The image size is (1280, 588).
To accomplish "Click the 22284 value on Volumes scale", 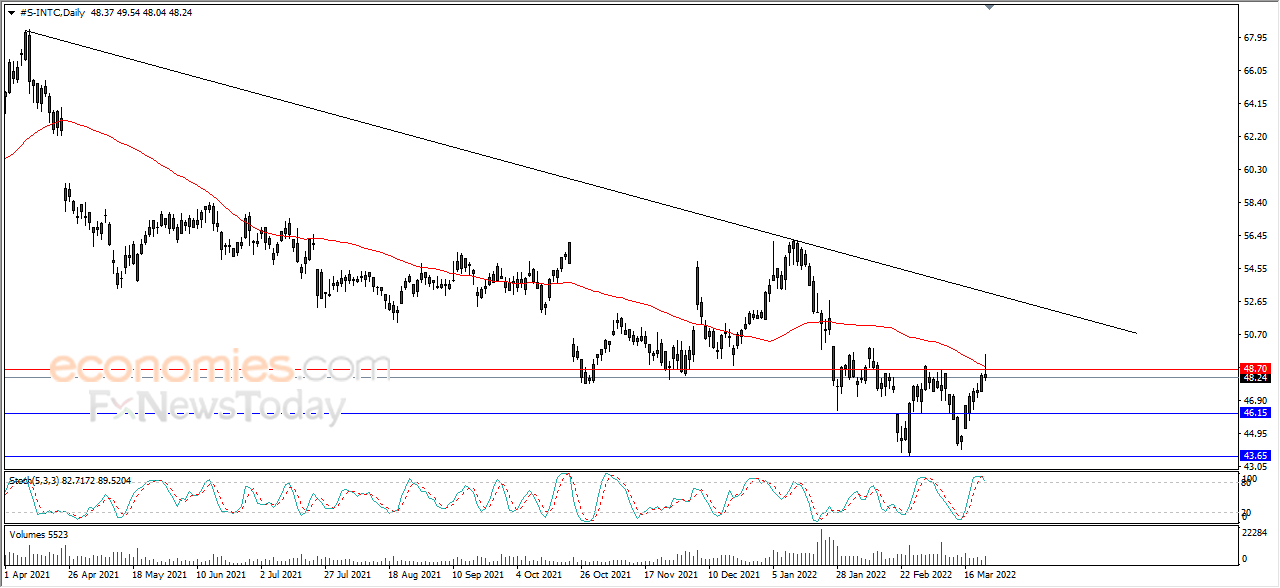I will pos(1255,535).
